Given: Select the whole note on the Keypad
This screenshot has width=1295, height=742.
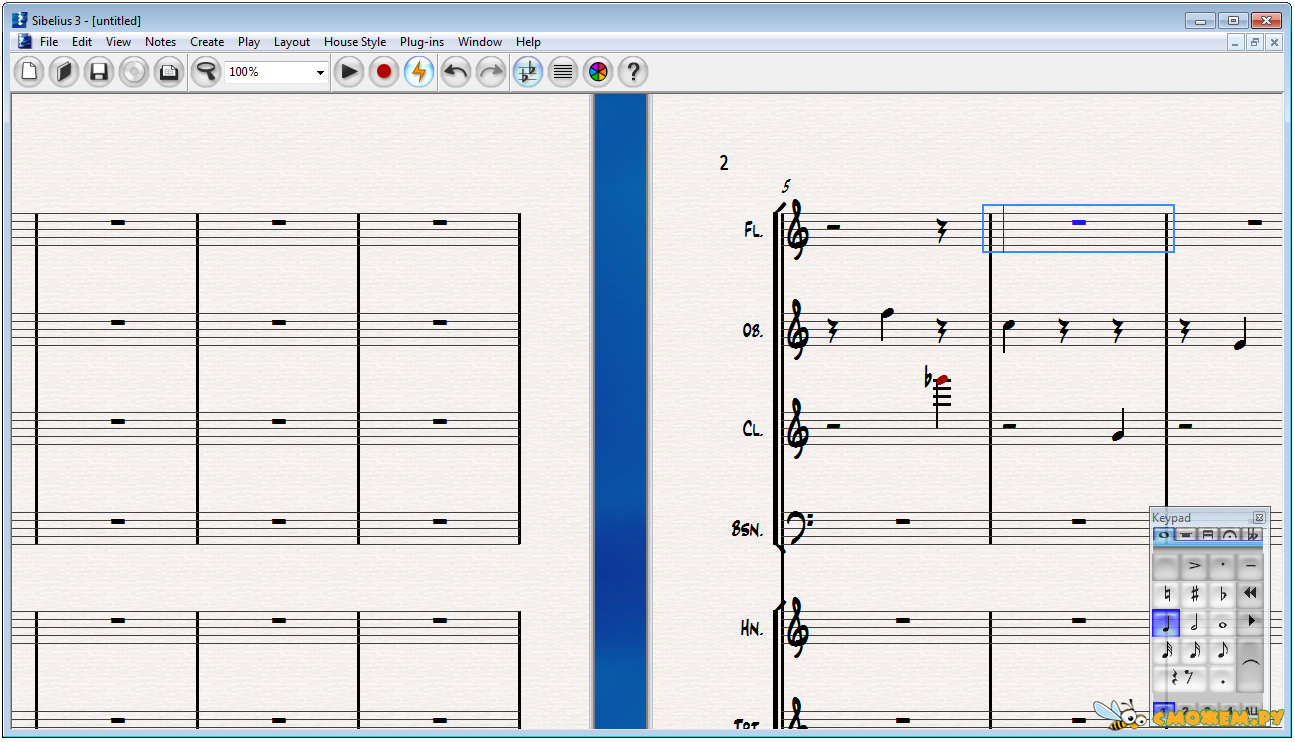Looking at the screenshot, I should [x=1222, y=623].
